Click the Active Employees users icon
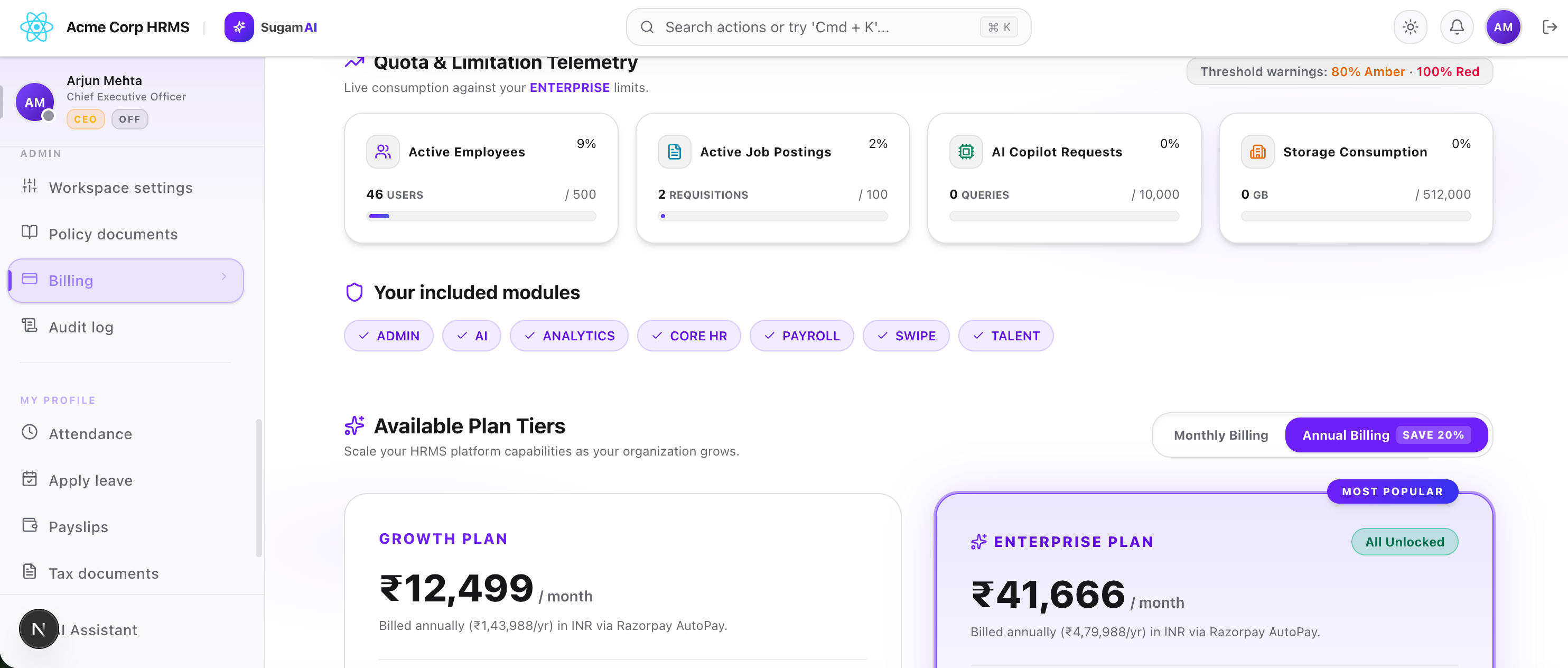This screenshot has height=668, width=1568. (x=383, y=152)
